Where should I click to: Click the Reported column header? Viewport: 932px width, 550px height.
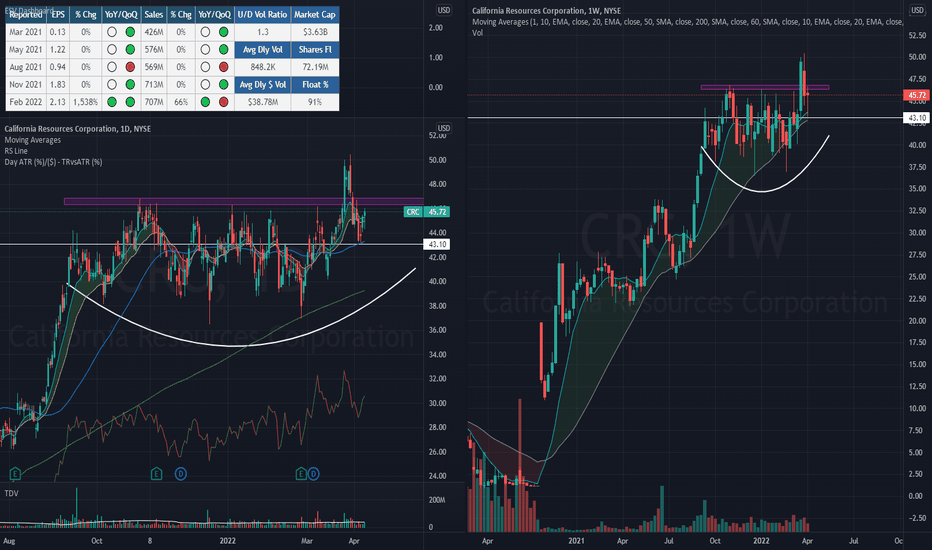pyautogui.click(x=26, y=15)
